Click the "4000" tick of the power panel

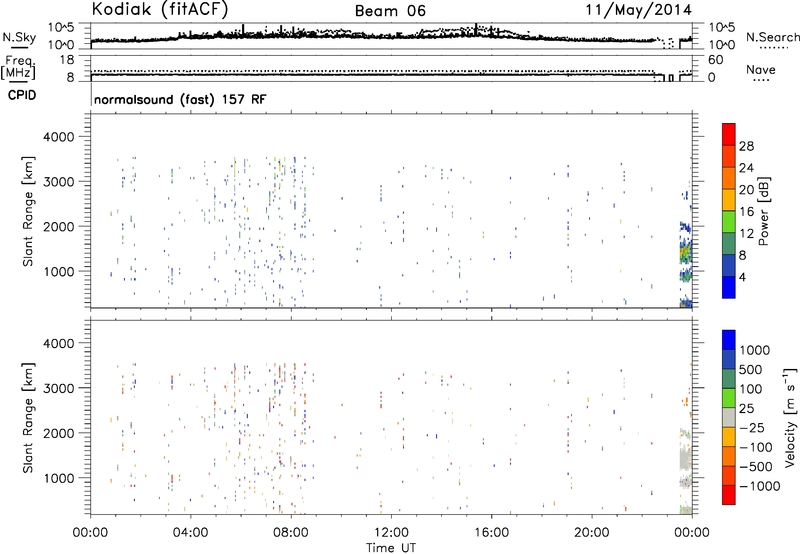pyautogui.click(x=58, y=137)
